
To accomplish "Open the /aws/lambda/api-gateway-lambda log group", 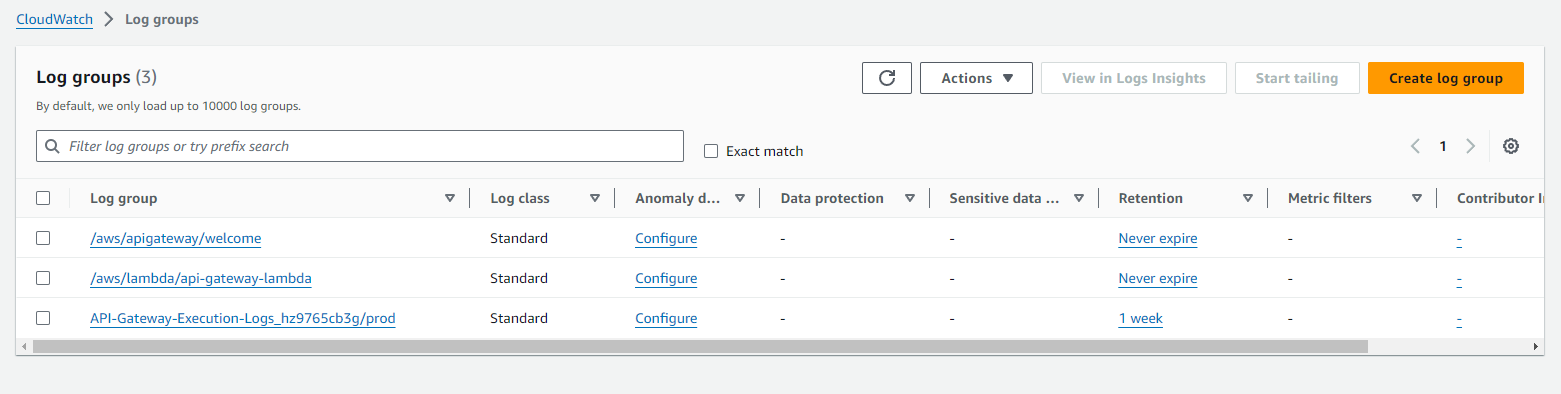I will pos(202,278).
